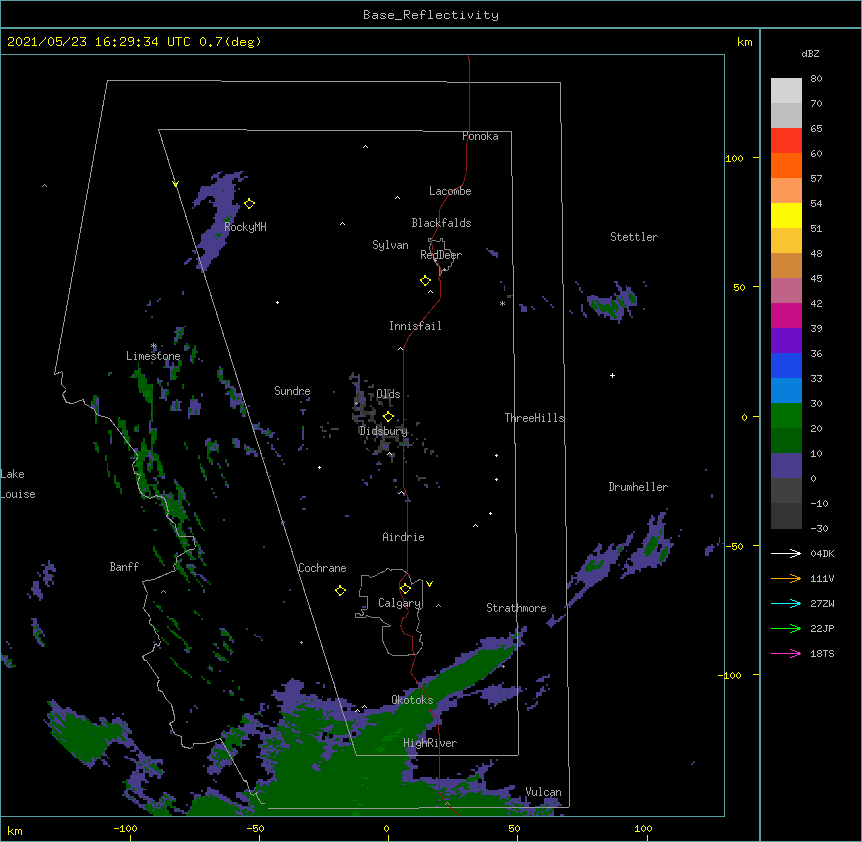Click the white plus marker north of Drumheller
862x842 pixels.
(x=612, y=375)
